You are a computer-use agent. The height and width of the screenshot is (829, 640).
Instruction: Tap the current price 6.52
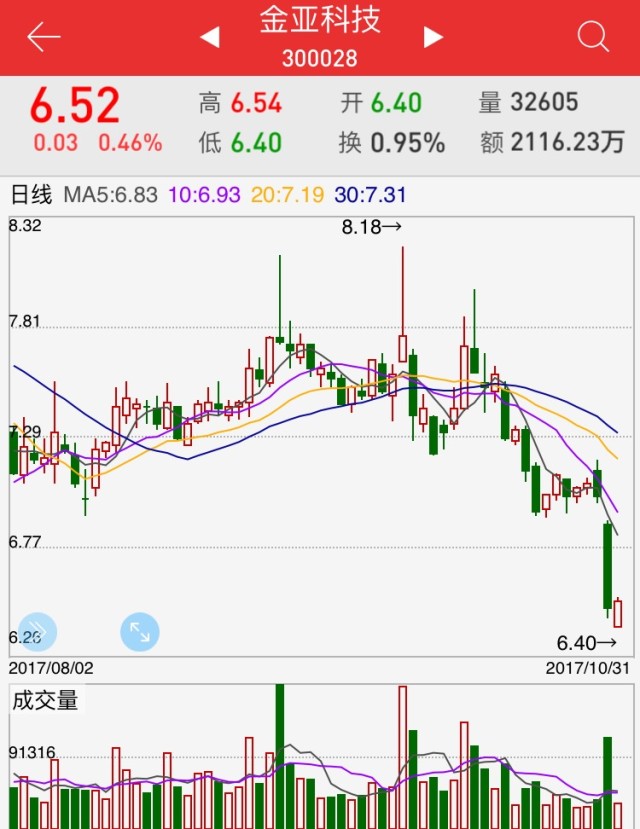(75, 106)
